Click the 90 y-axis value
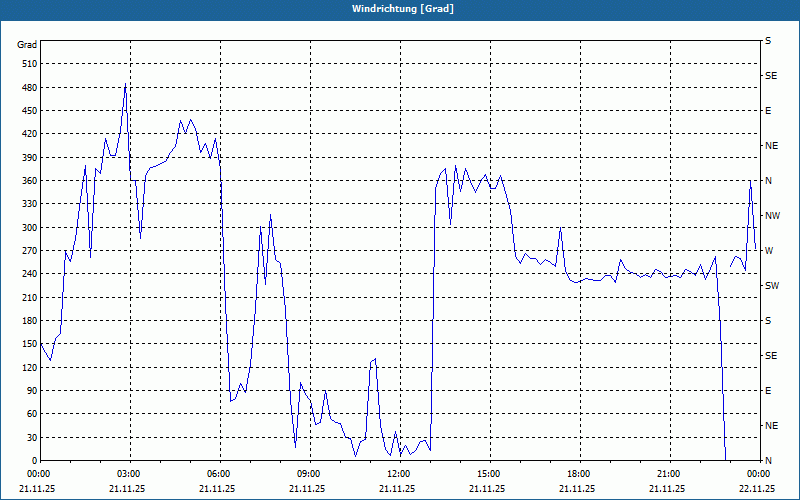The image size is (800, 500). tap(32, 391)
